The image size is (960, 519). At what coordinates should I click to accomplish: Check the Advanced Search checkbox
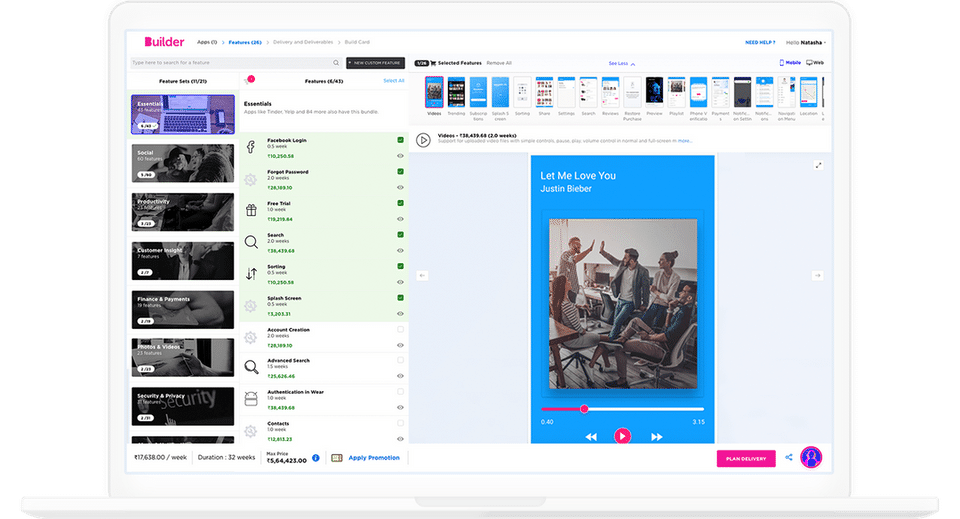click(400, 360)
